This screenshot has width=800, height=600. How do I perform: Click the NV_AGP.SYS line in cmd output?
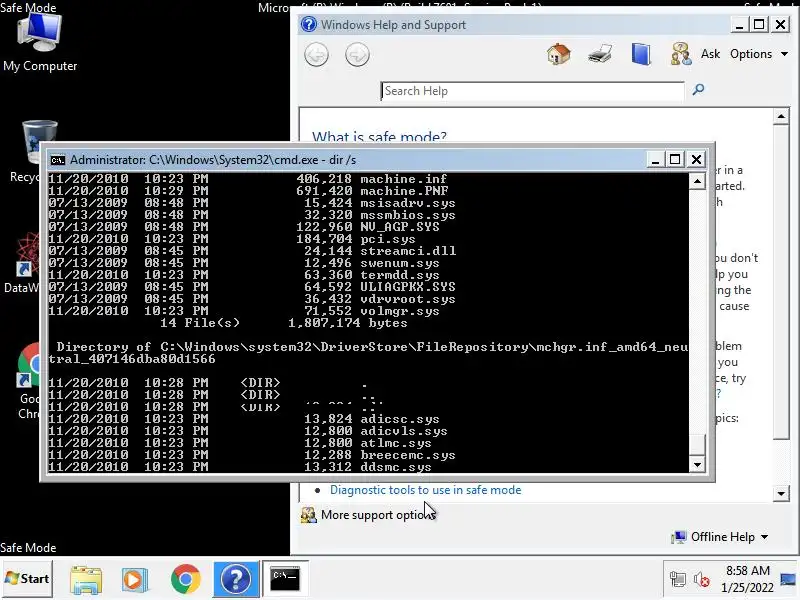pos(244,227)
